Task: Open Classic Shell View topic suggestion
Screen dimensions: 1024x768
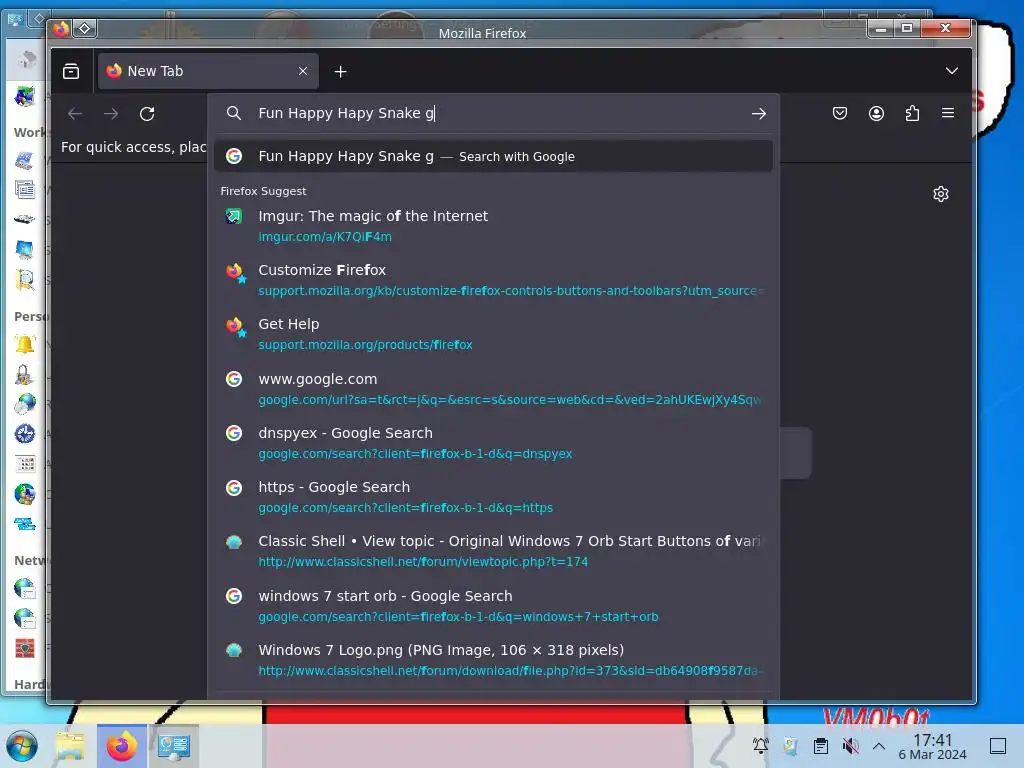Action: tap(493, 551)
